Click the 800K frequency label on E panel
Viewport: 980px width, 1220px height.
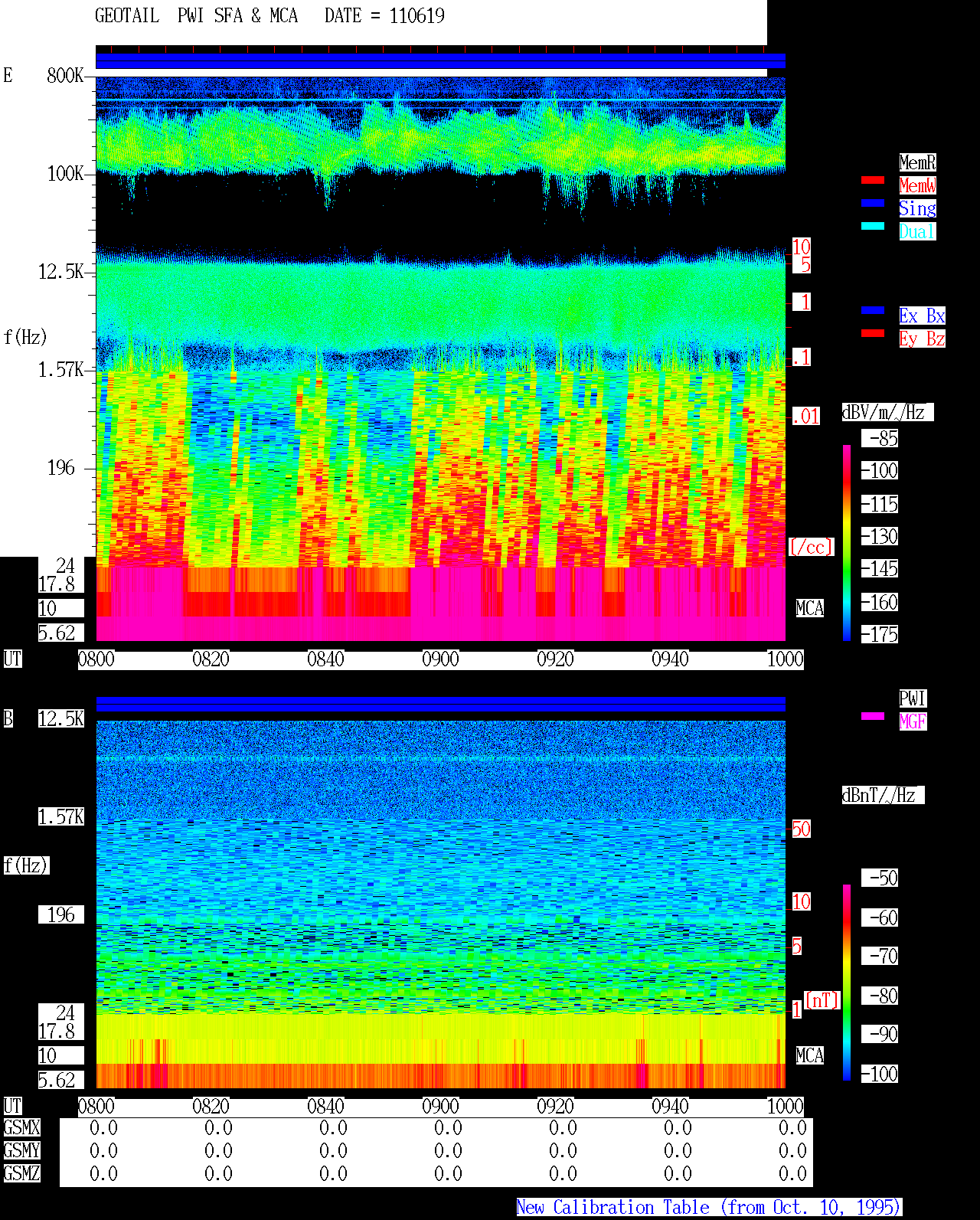(x=65, y=76)
